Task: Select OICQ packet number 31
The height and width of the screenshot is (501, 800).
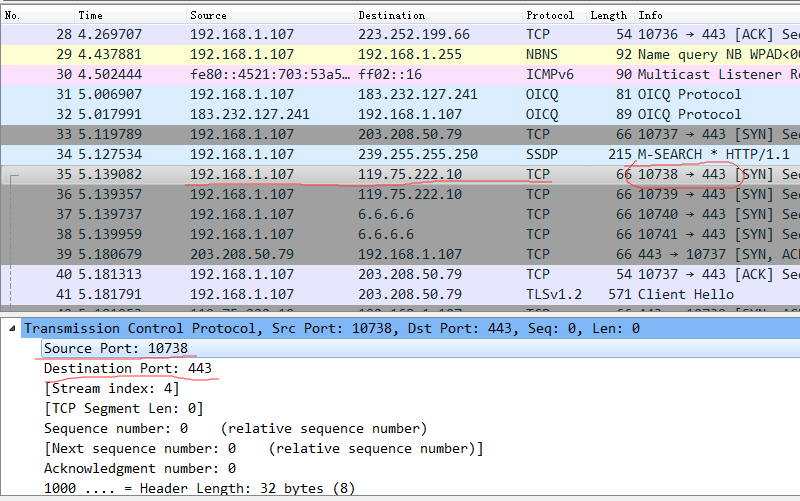Action: [400, 94]
